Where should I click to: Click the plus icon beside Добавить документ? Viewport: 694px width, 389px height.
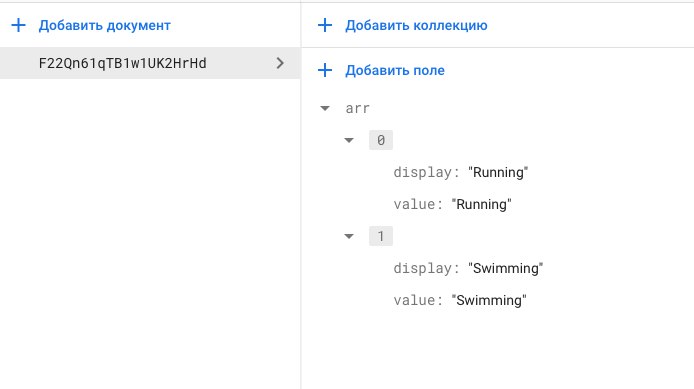(18, 25)
